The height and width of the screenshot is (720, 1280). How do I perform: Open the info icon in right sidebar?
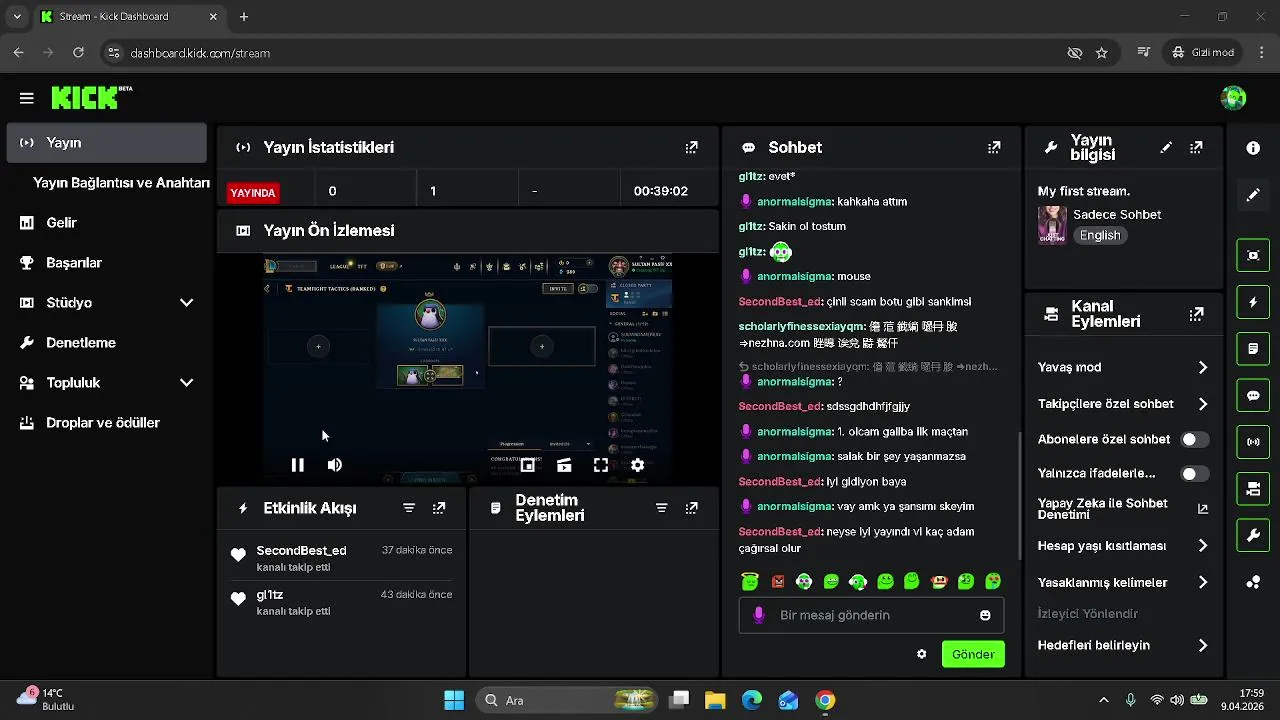[x=1253, y=148]
